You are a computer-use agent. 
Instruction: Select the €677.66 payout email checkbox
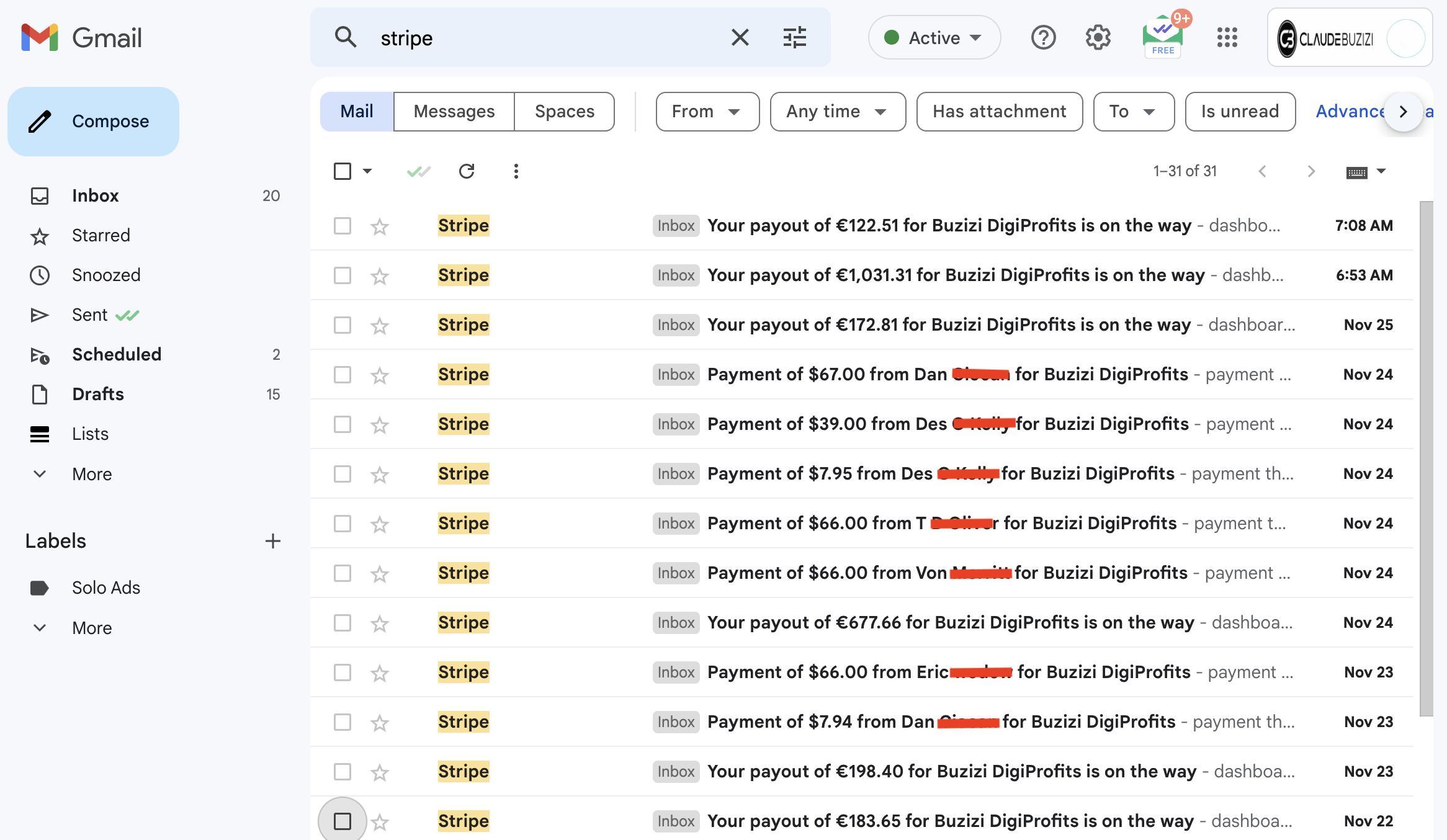342,623
